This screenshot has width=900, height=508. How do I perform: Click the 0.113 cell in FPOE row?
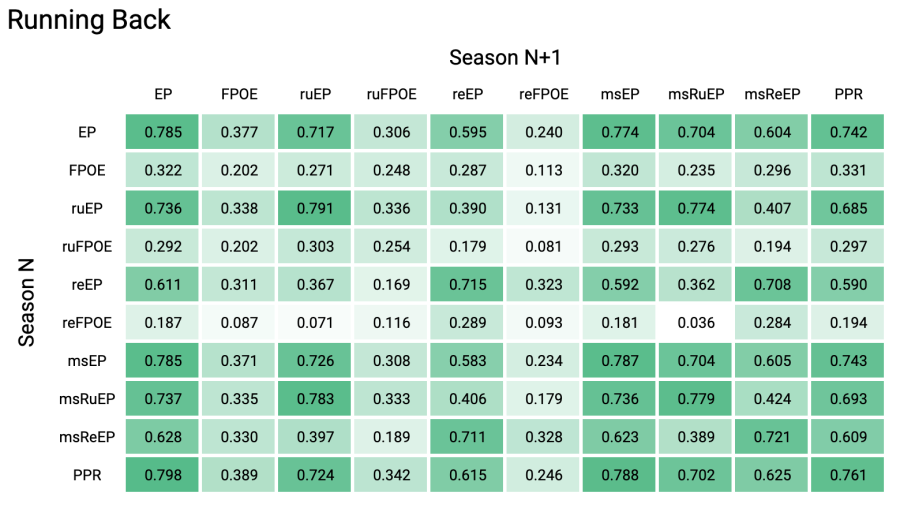tap(543, 170)
